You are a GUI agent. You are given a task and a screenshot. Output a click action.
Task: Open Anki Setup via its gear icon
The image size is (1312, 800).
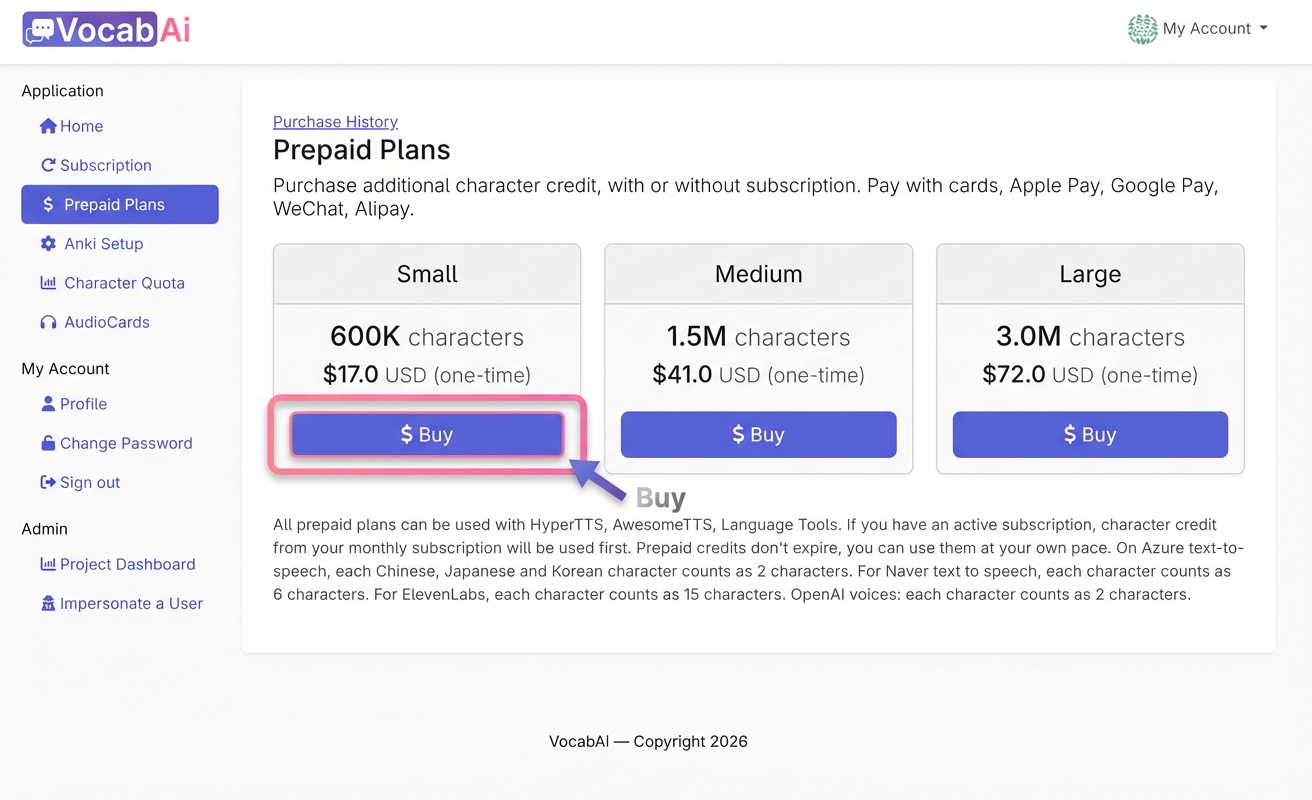[x=46, y=243]
